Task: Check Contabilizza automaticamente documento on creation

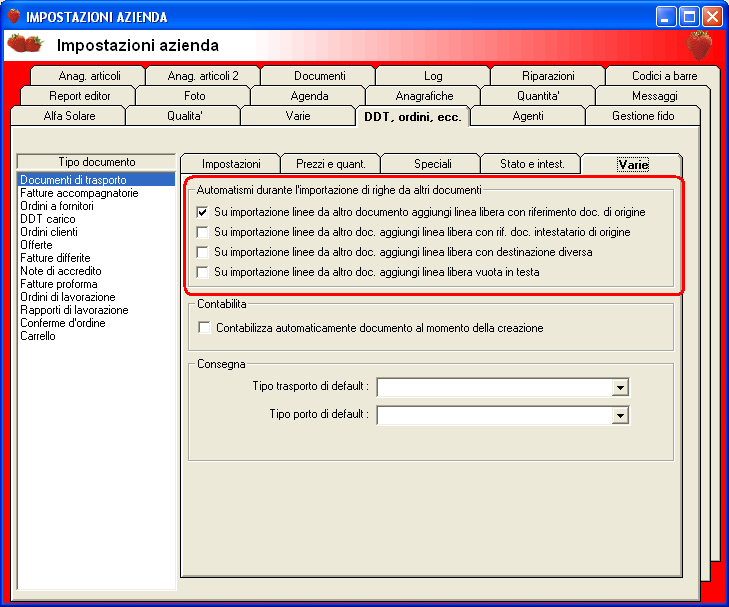Action: (x=204, y=328)
